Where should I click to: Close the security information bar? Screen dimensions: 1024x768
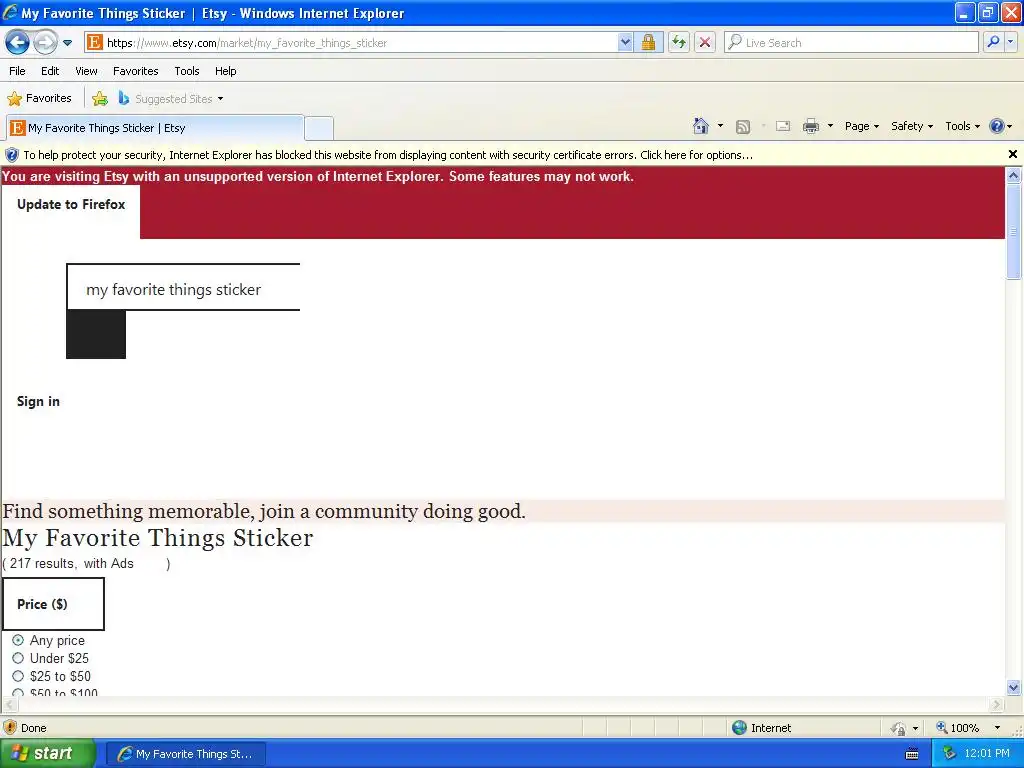click(x=1012, y=154)
